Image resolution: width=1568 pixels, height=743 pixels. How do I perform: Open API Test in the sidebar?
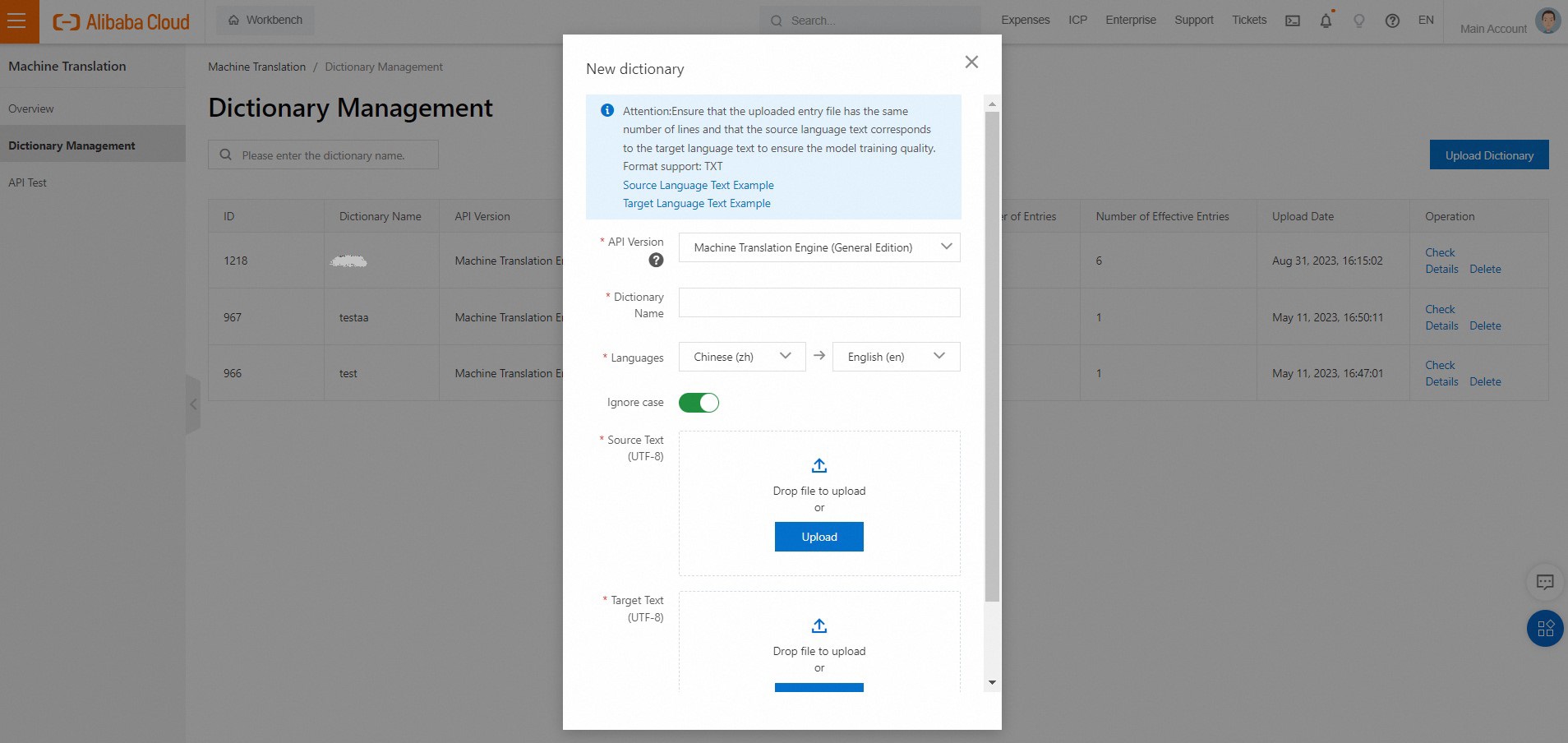(27, 182)
